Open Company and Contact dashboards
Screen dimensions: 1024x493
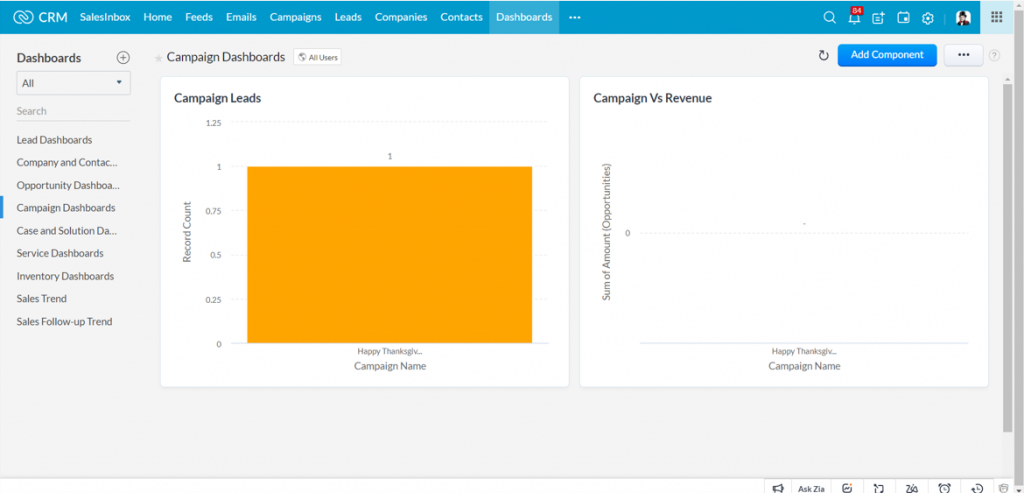tap(67, 163)
